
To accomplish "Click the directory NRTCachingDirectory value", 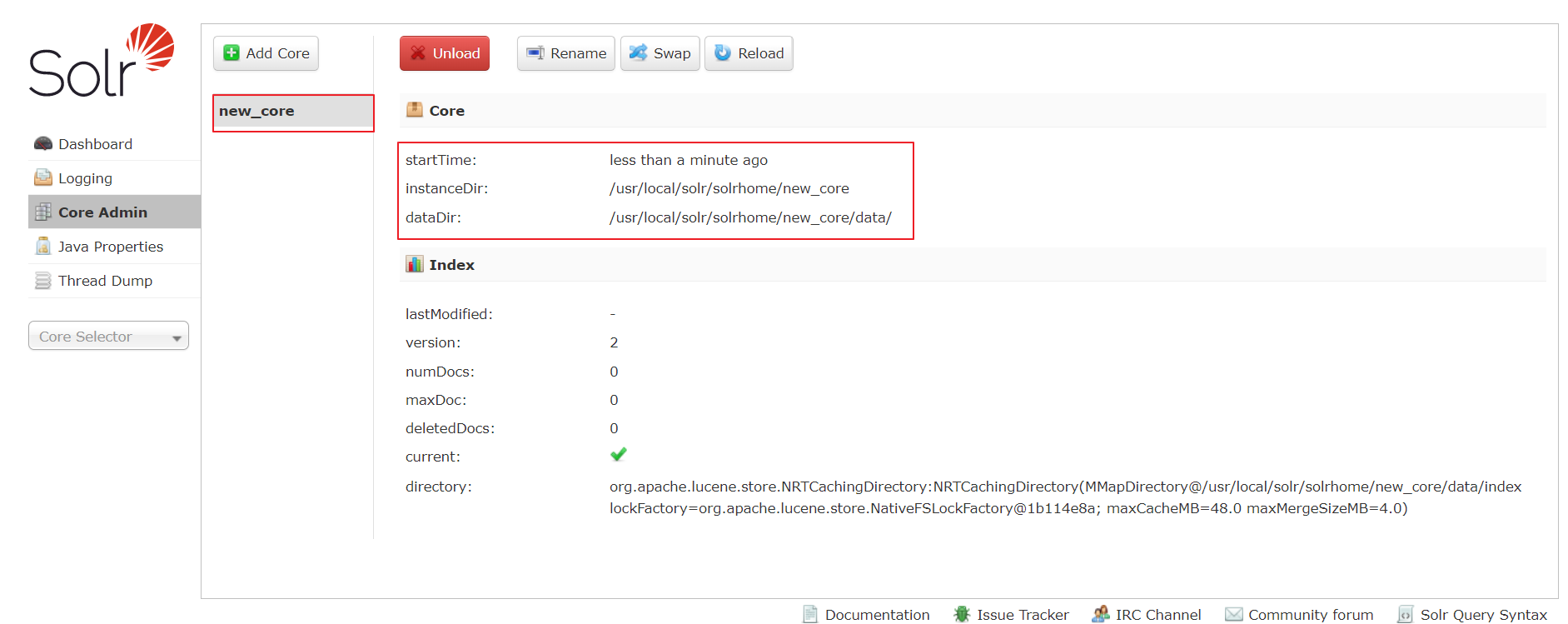I will [1066, 497].
